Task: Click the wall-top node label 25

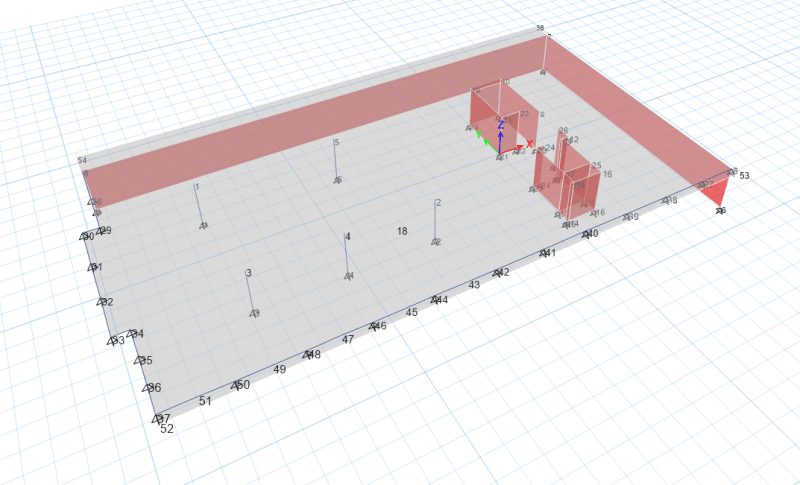Action: [x=596, y=166]
